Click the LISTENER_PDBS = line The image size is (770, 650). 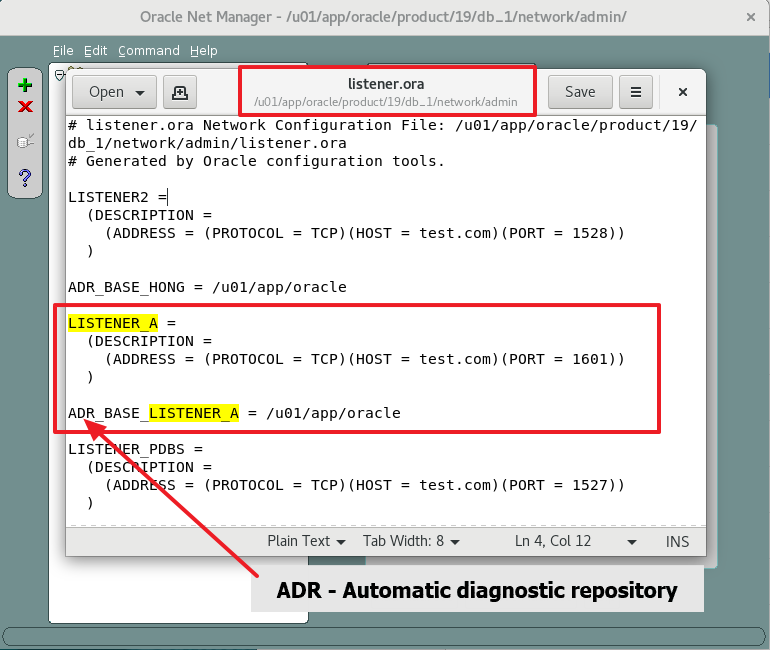coord(136,449)
